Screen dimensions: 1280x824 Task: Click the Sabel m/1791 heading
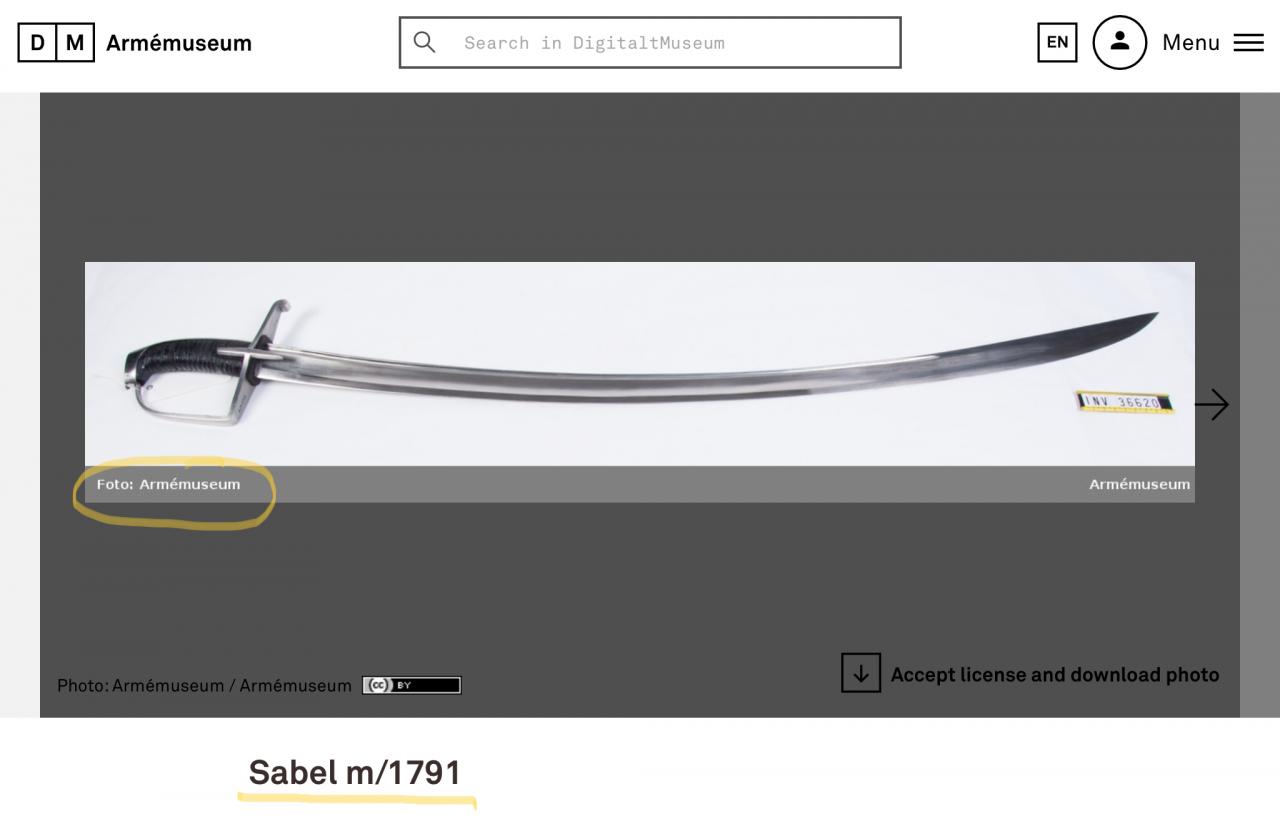tap(355, 773)
